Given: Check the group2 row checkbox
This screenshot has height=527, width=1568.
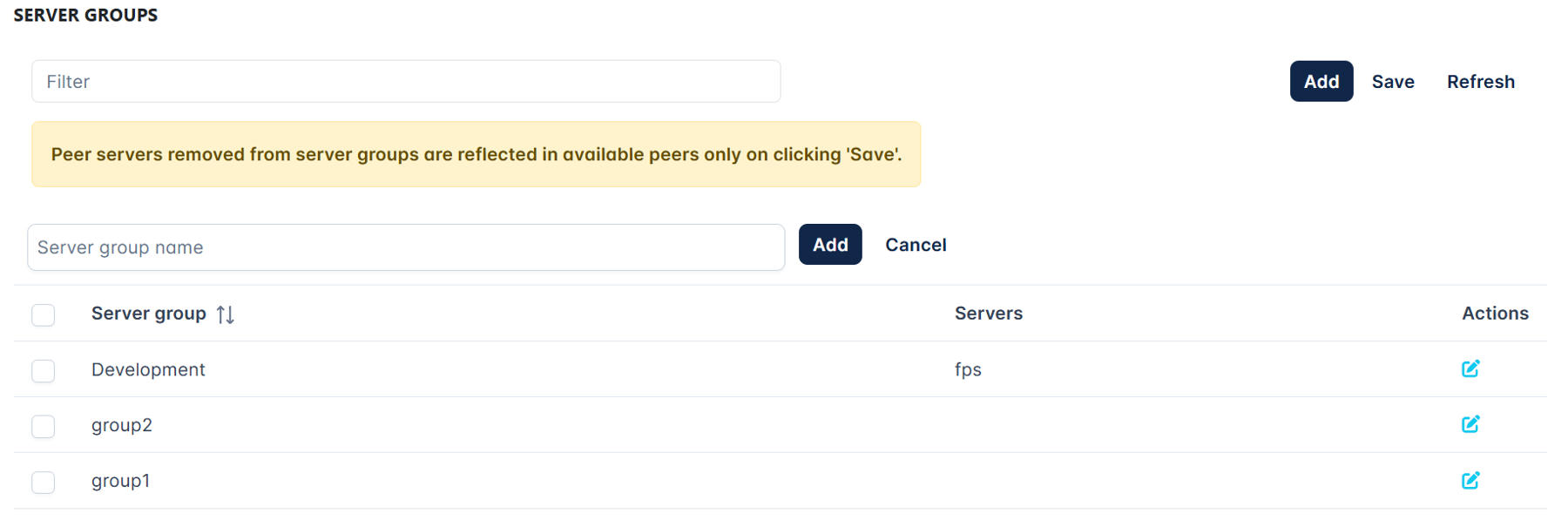Looking at the screenshot, I should tap(43, 426).
